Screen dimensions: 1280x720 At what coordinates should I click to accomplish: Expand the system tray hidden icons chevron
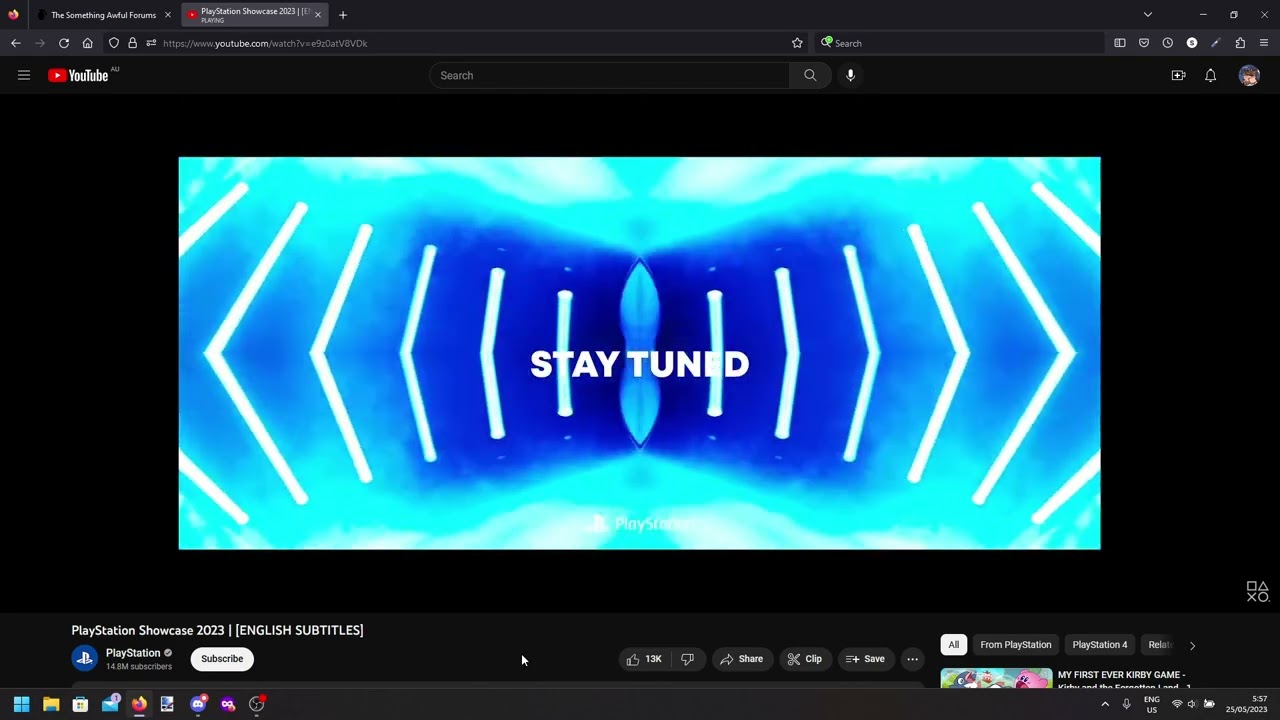1105,704
